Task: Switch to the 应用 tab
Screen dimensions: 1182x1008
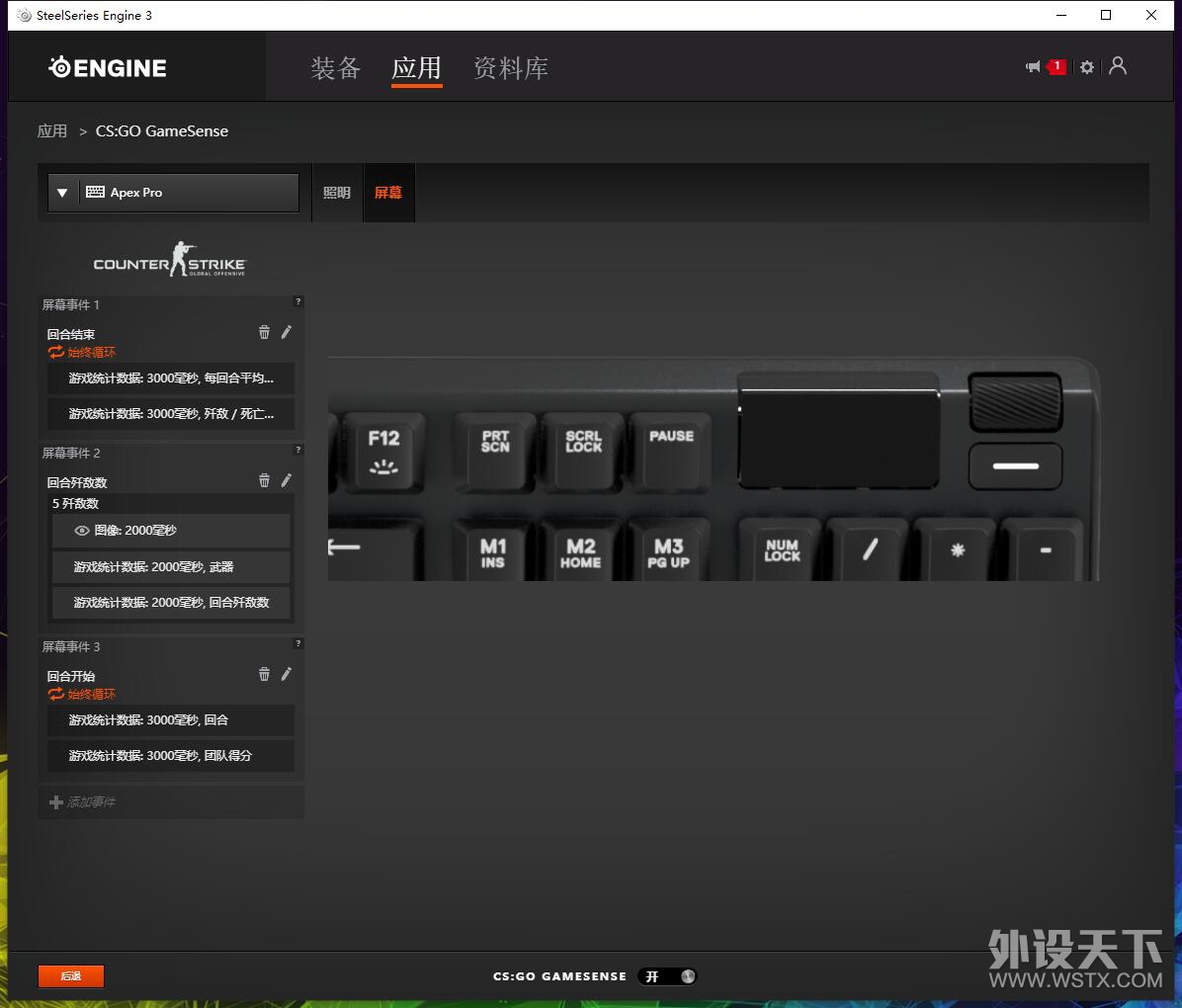Action: (x=416, y=68)
